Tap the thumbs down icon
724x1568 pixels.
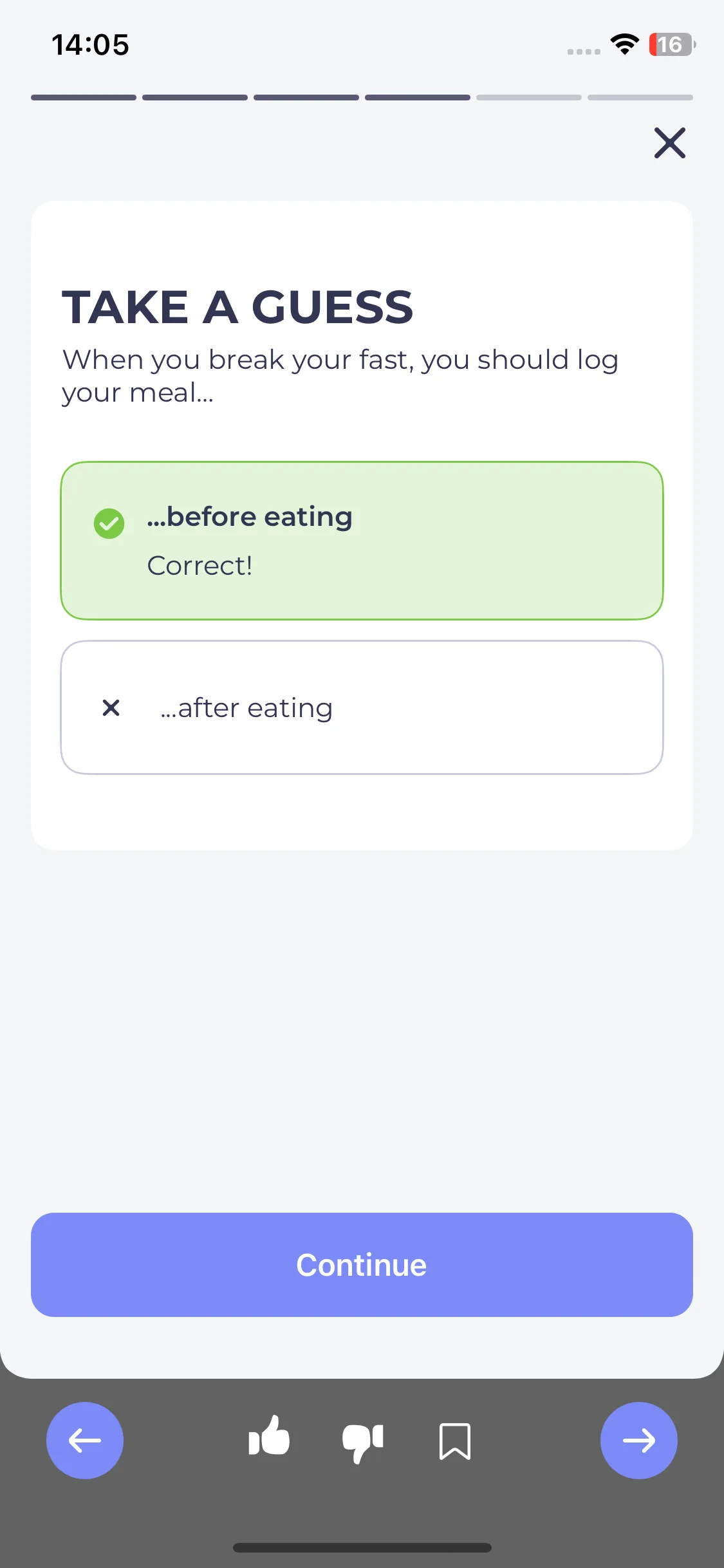coord(363,1442)
